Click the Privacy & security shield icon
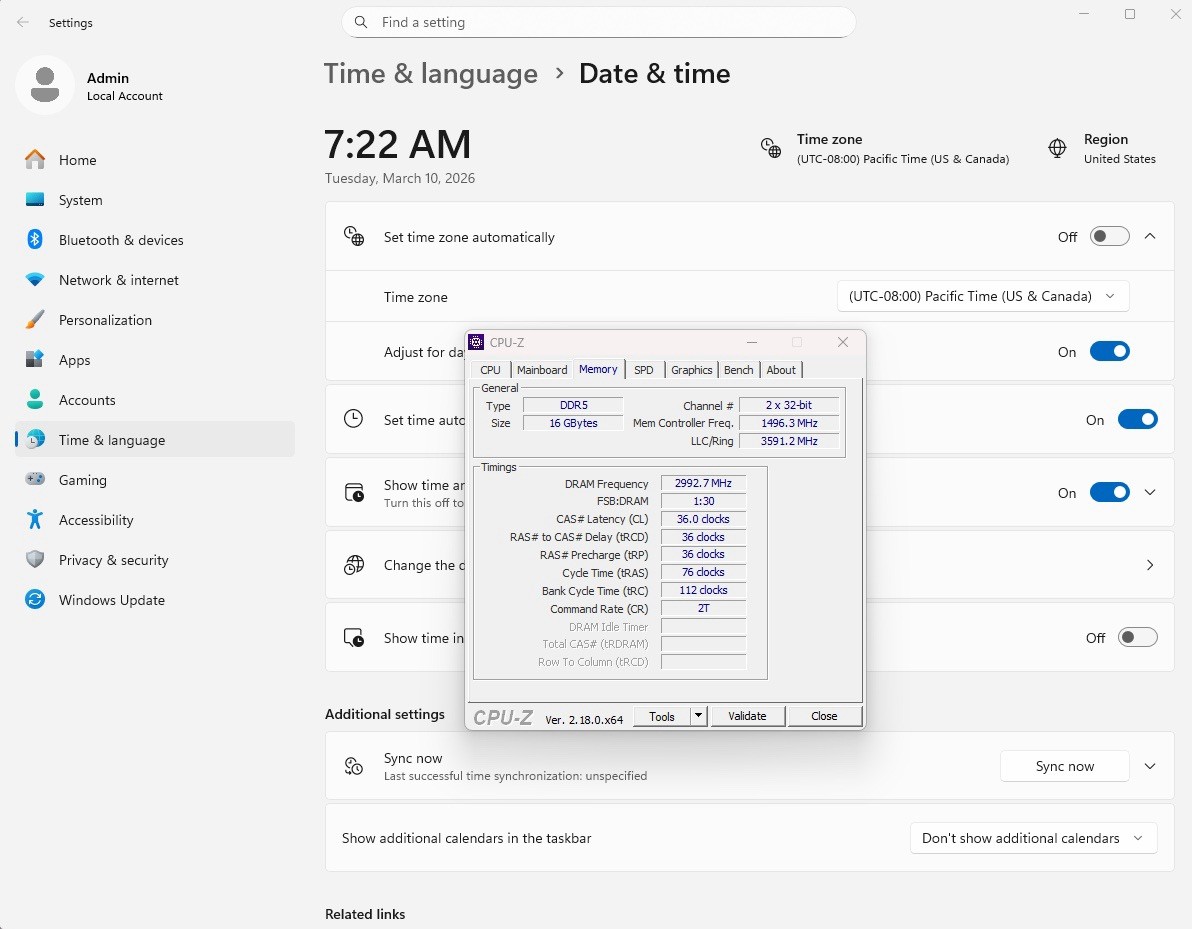 [x=35, y=560]
